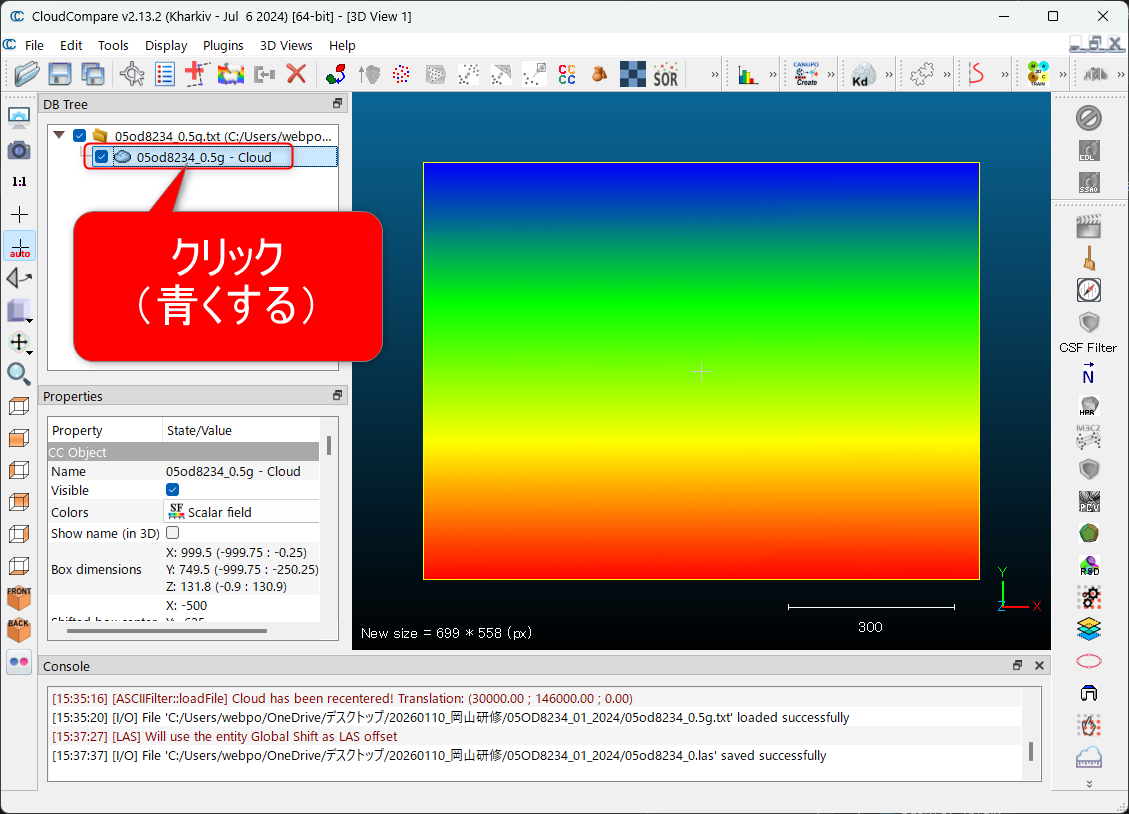Uncheck the Visible property checkbox
The height and width of the screenshot is (814, 1129).
172,490
